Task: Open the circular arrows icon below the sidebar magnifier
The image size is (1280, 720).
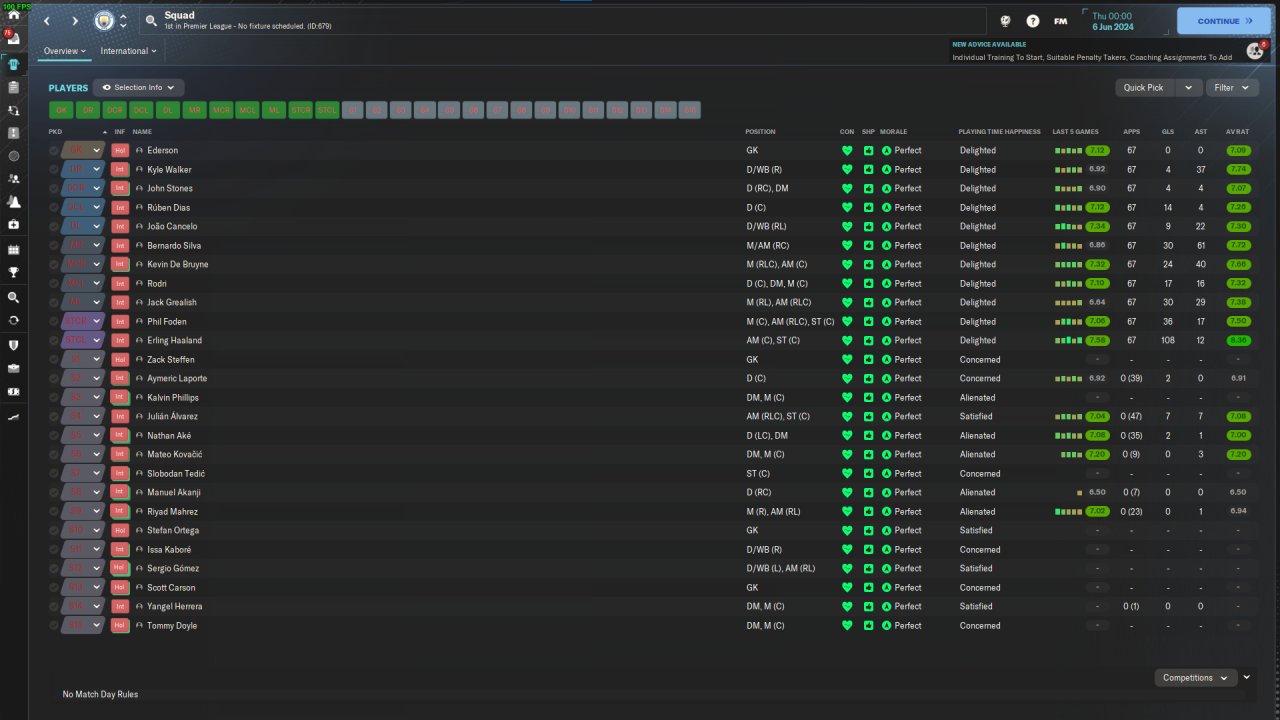Action: (x=14, y=321)
